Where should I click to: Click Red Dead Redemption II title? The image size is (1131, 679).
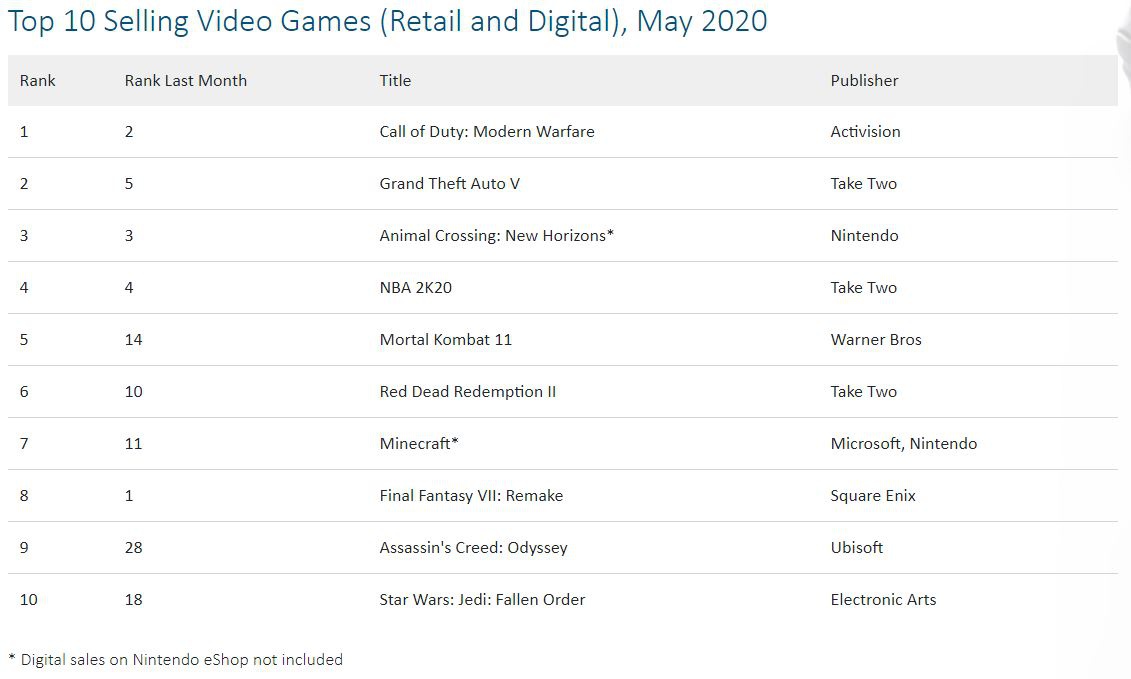pyautogui.click(x=467, y=392)
